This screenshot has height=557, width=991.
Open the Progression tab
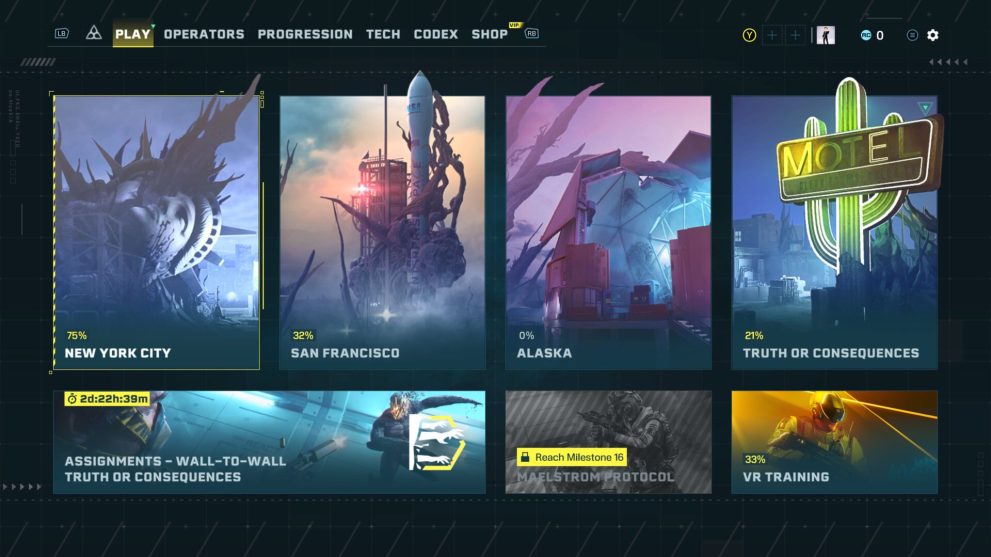(305, 34)
